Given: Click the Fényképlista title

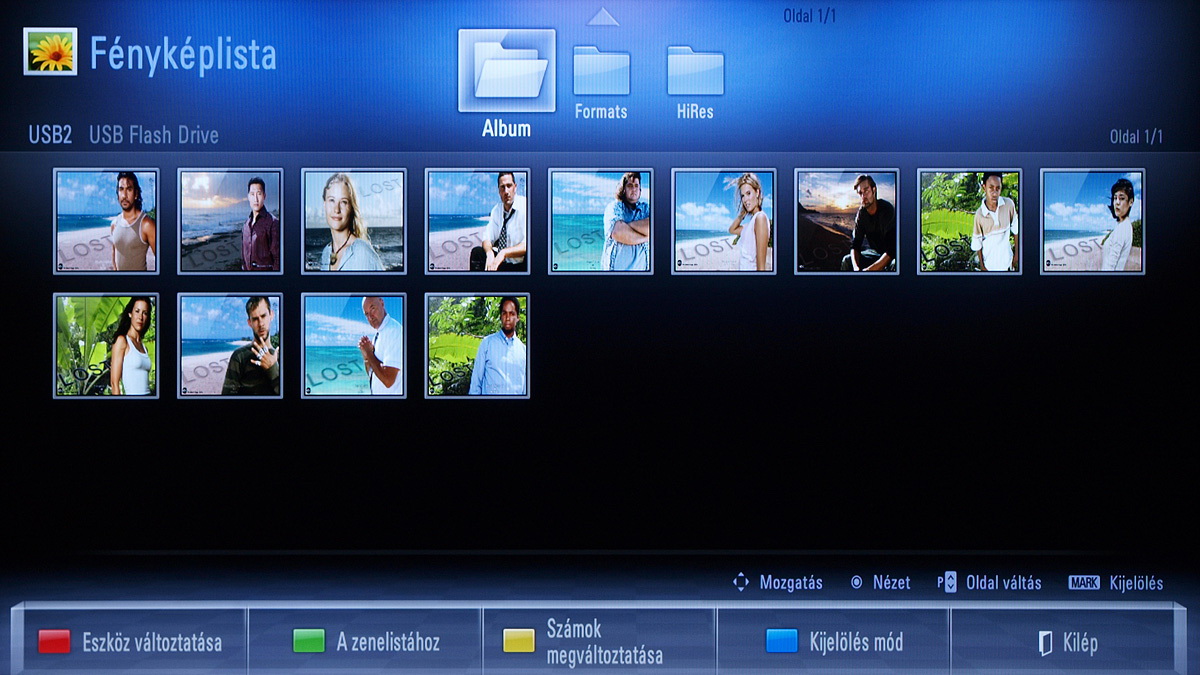Looking at the screenshot, I should (183, 55).
